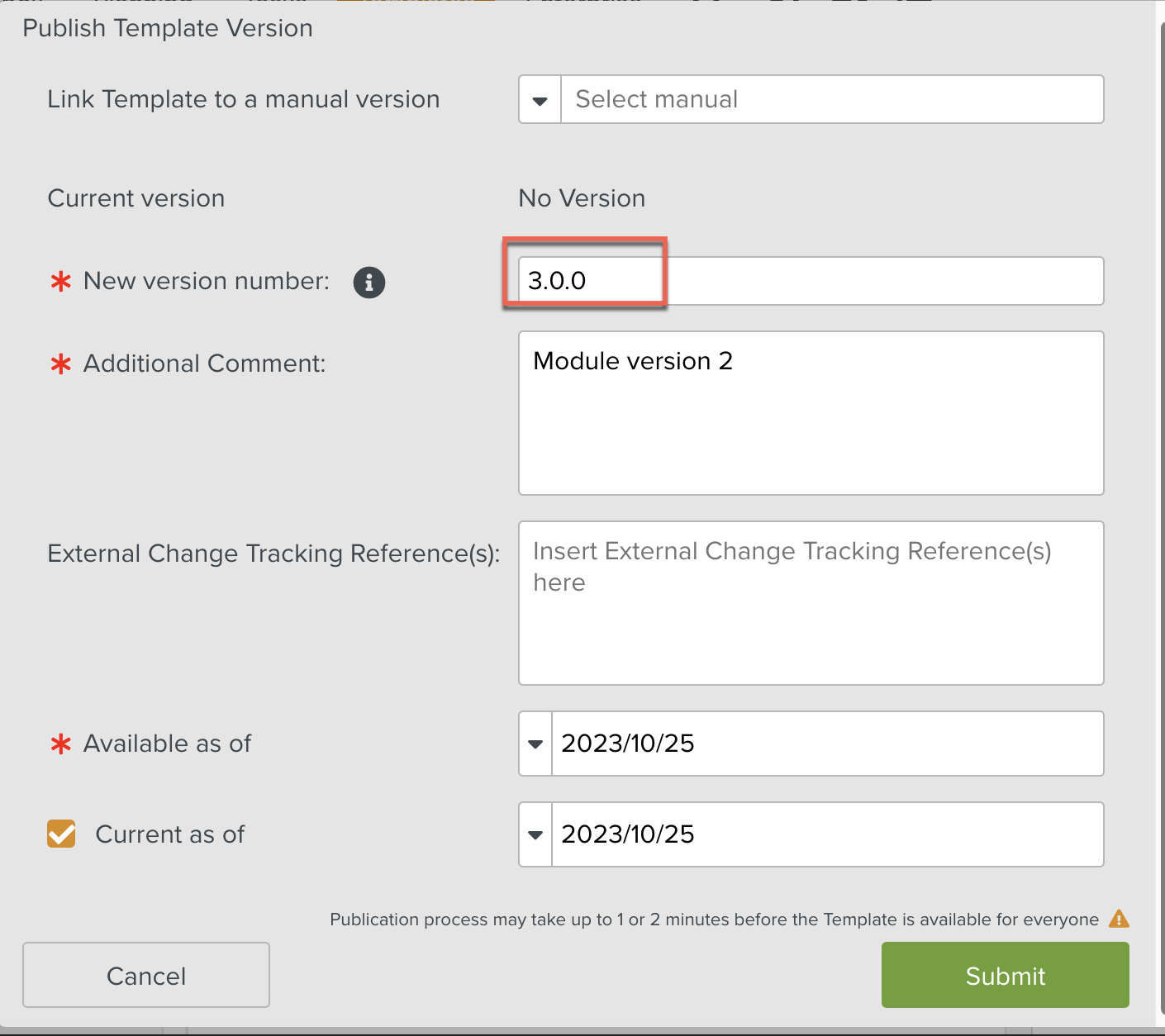The width and height of the screenshot is (1165, 1036).
Task: Click the New version number label
Action: 206,281
